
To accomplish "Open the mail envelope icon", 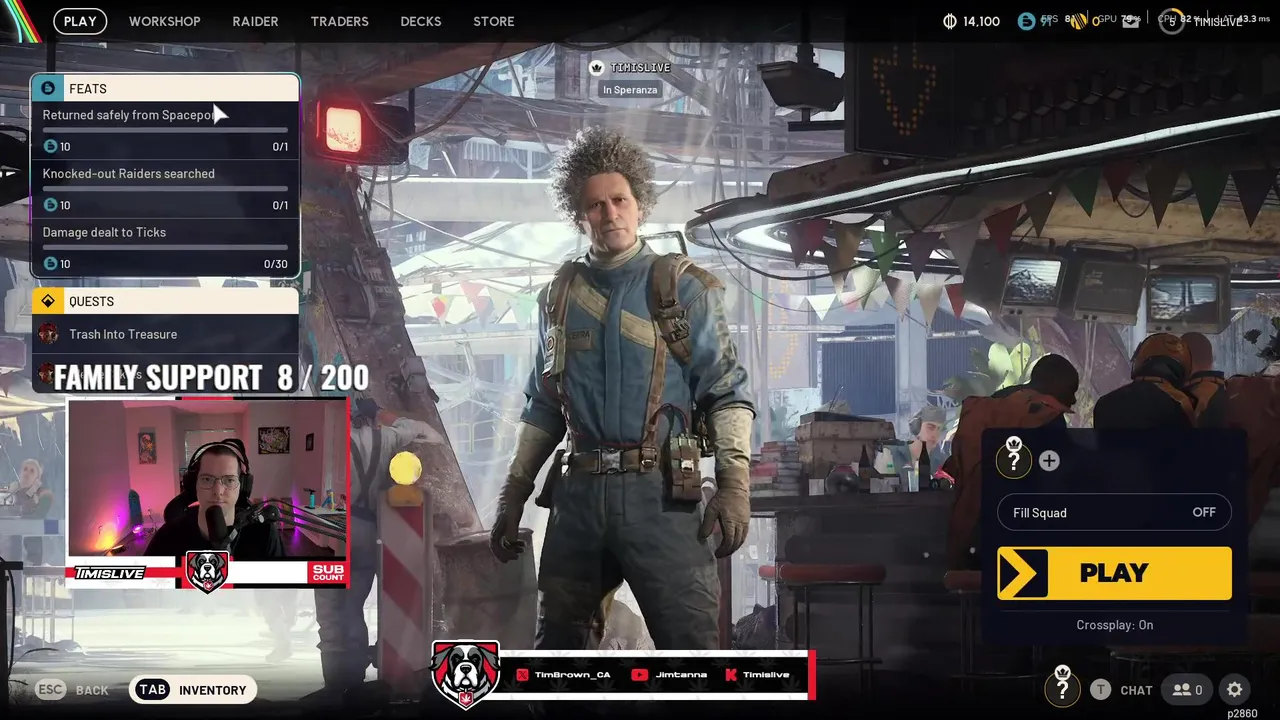I will (x=1130, y=21).
